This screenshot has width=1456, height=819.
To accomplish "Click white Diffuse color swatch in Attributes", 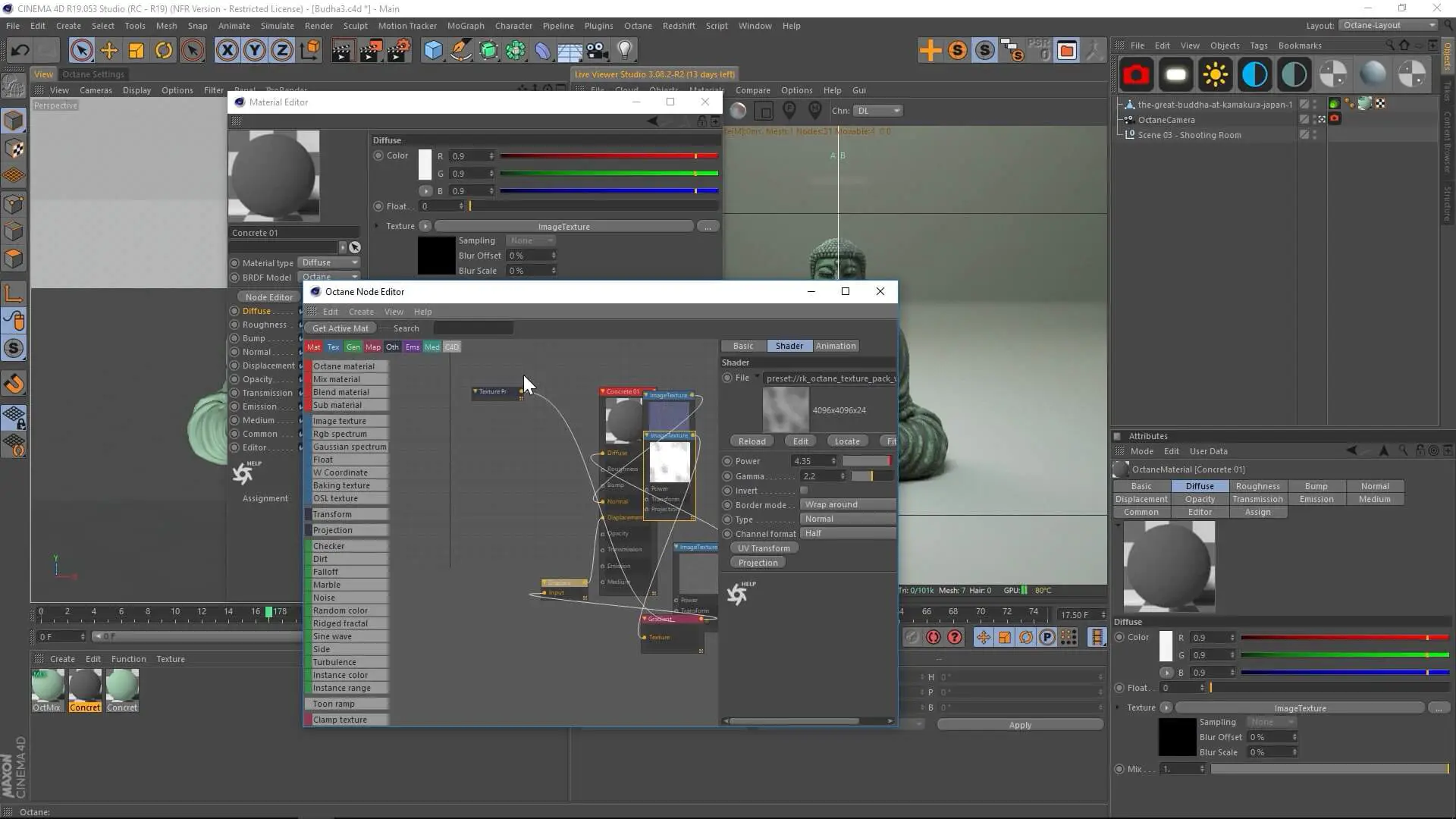I will (1166, 645).
